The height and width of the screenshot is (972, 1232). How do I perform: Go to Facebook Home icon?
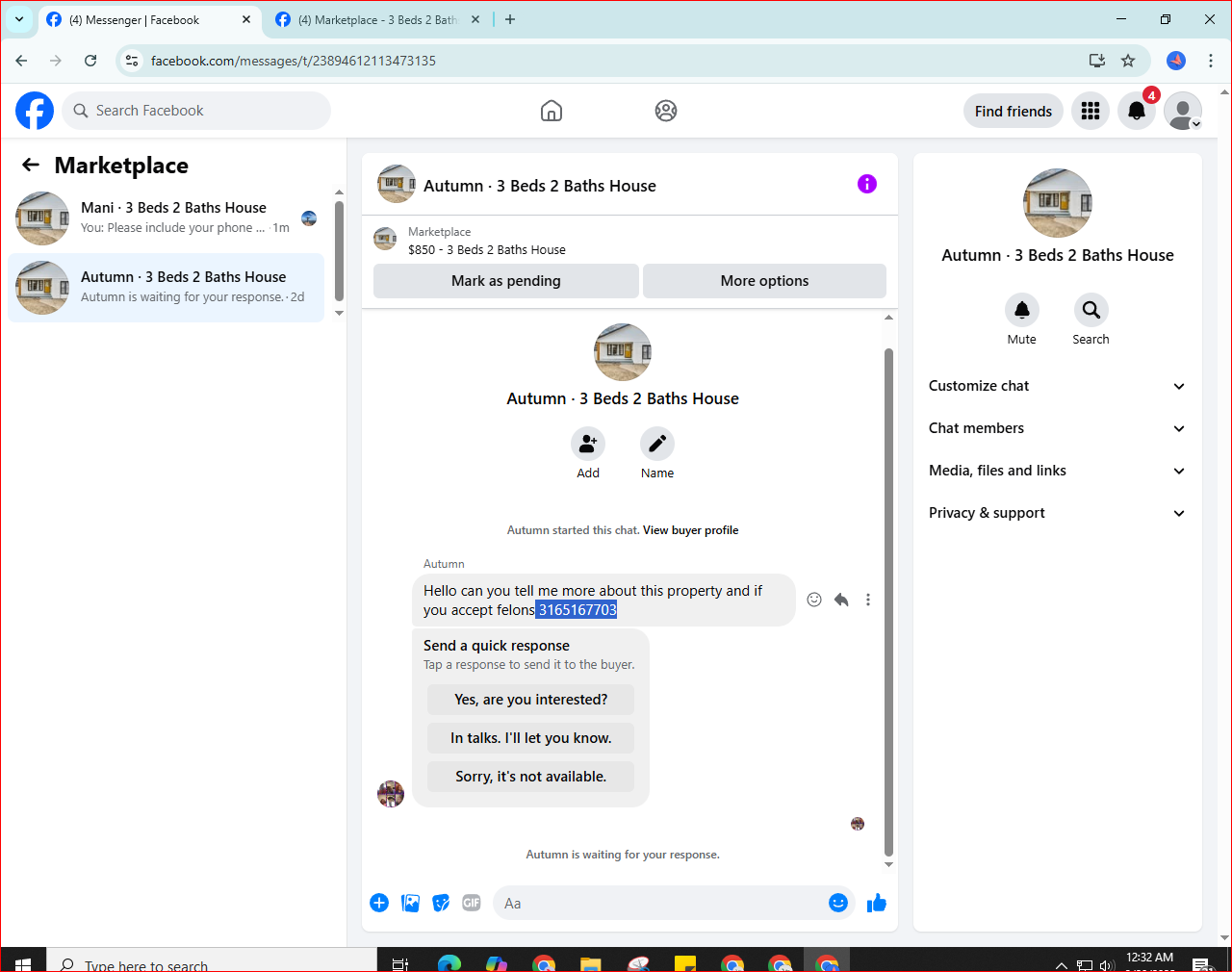click(552, 111)
